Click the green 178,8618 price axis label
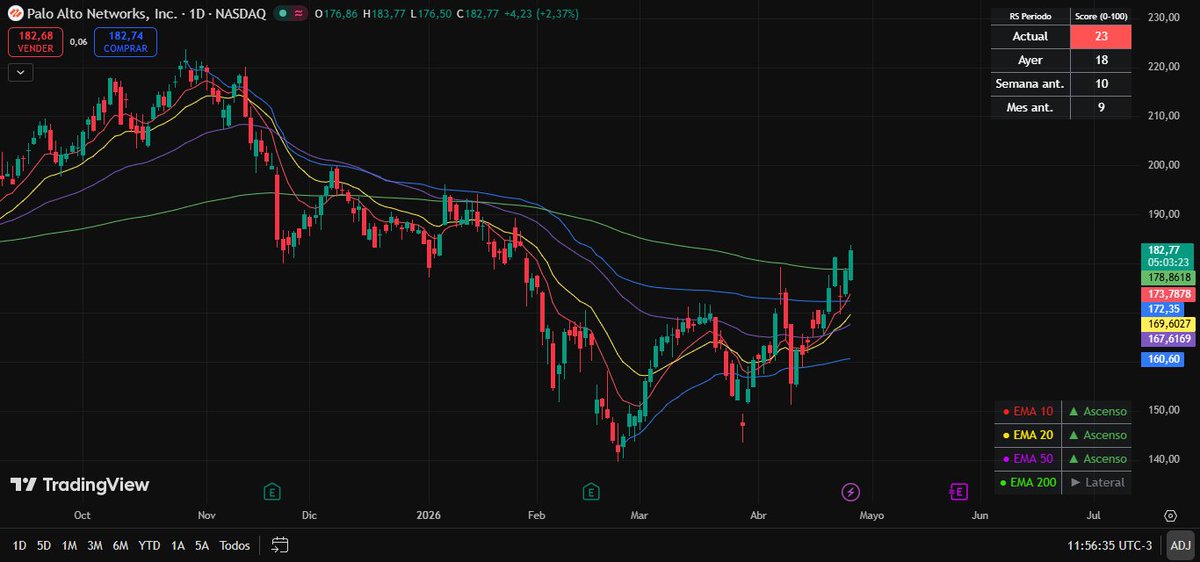This screenshot has height=562, width=1200. click(1168, 277)
